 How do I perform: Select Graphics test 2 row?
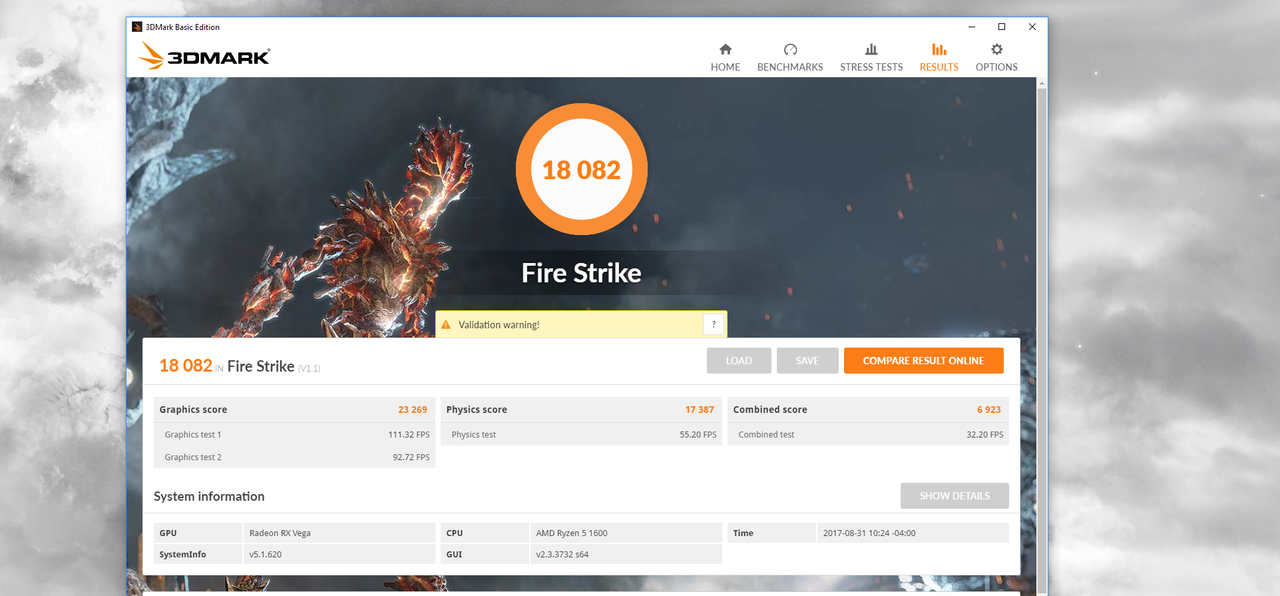296,457
